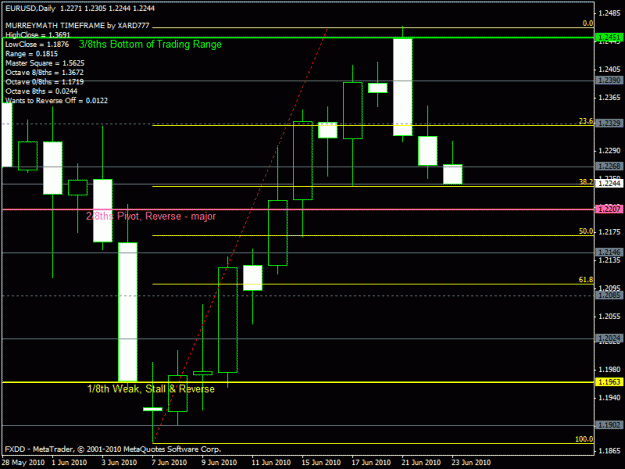Click the white 1.2244 current price tag
The height and width of the screenshot is (469, 625).
pyautogui.click(x=609, y=183)
